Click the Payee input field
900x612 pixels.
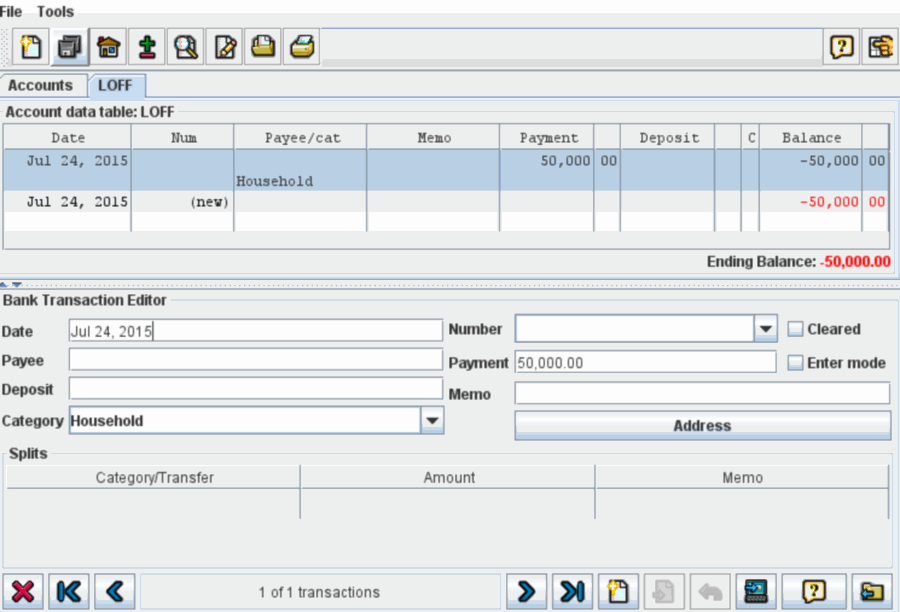click(x=255, y=359)
